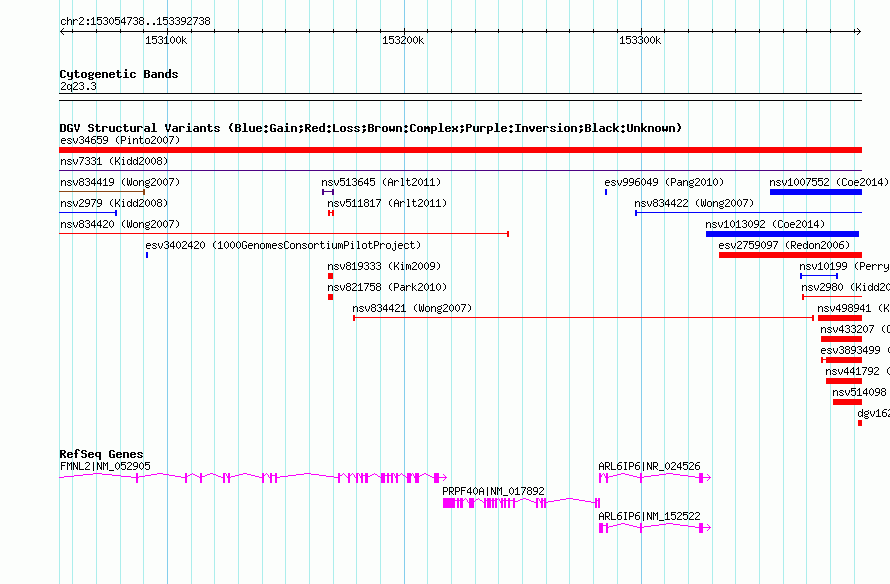Select the 2q23.3 cytogenetic band
Image resolution: width=890 pixels, height=584 pixels.
[460, 97]
